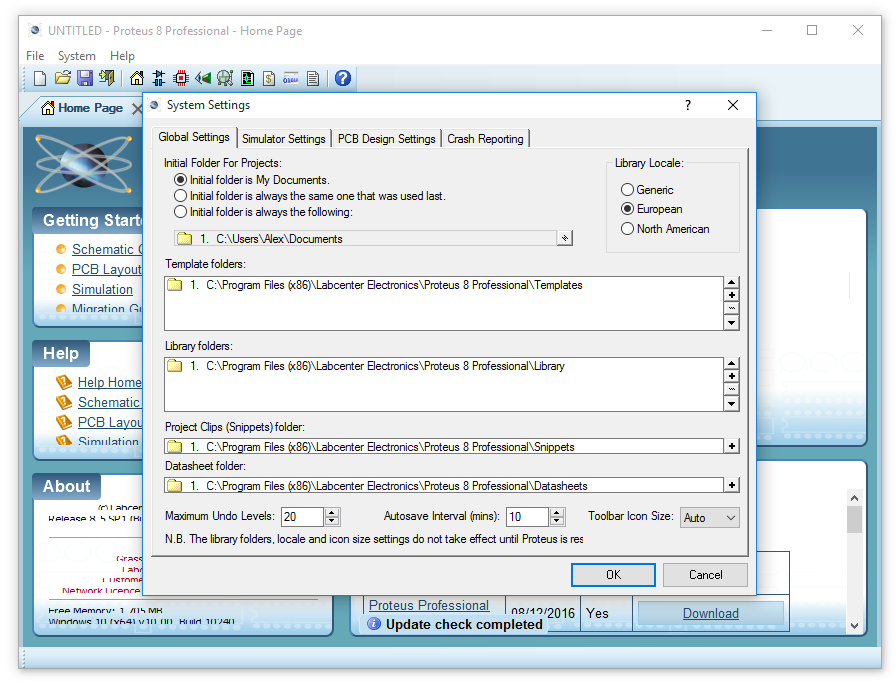Select the Global Settings tab

[194, 137]
